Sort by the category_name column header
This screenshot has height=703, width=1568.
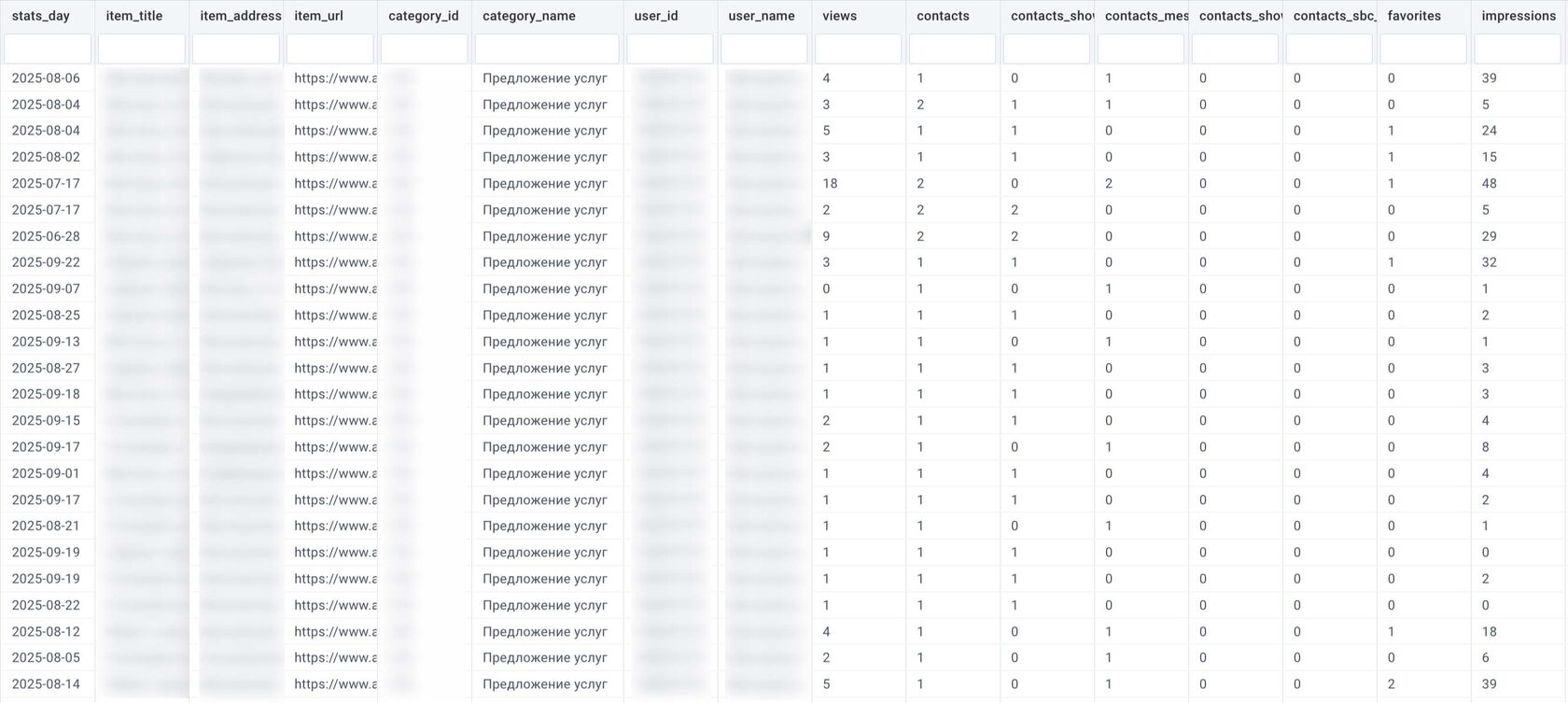529,16
